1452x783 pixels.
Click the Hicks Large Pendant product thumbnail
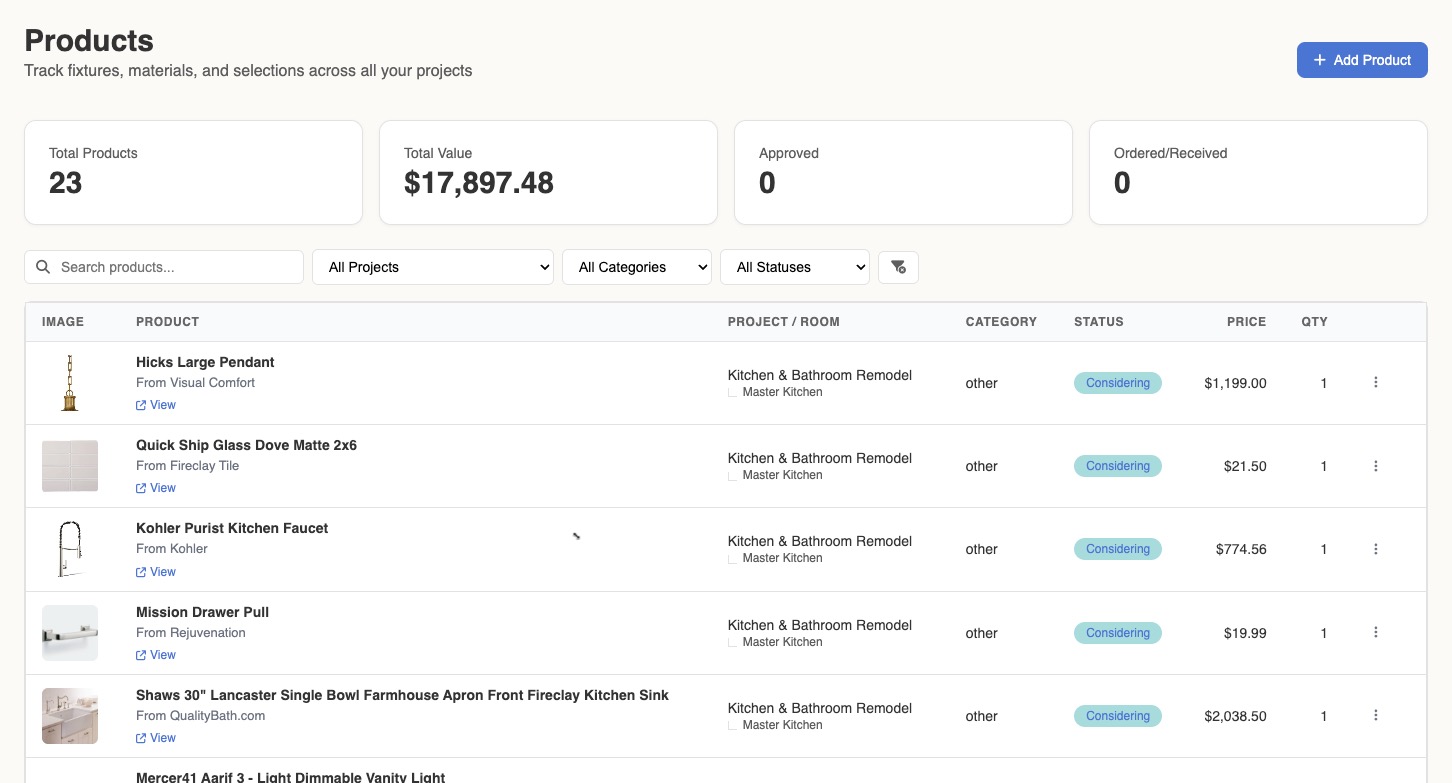[x=69, y=382]
